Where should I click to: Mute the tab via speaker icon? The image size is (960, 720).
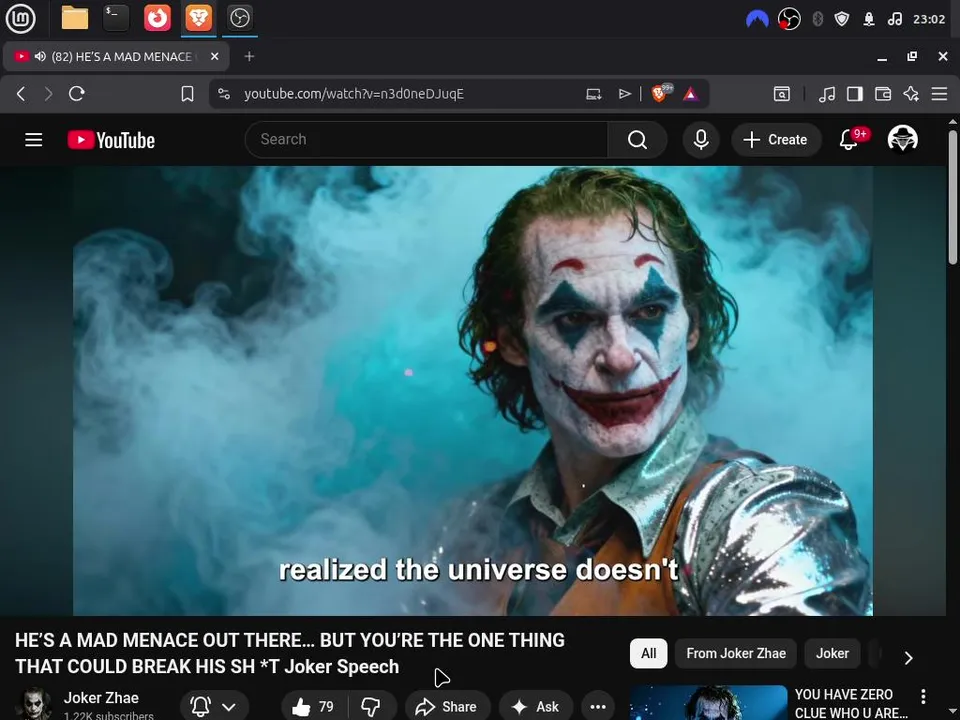[x=40, y=56]
